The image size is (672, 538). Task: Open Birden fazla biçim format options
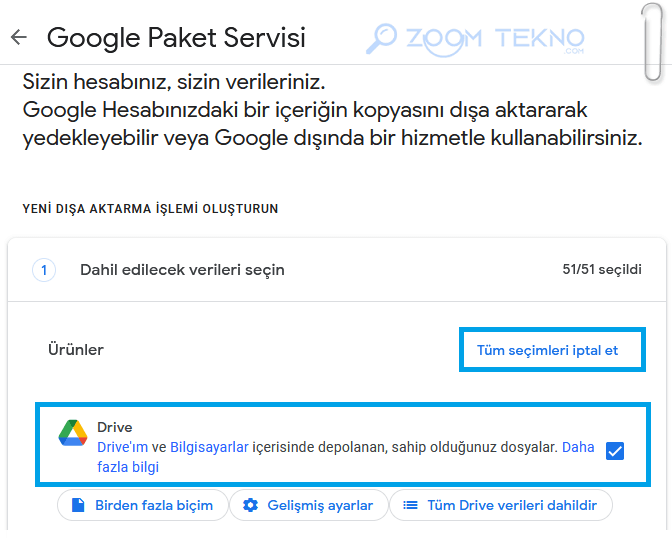[143, 505]
